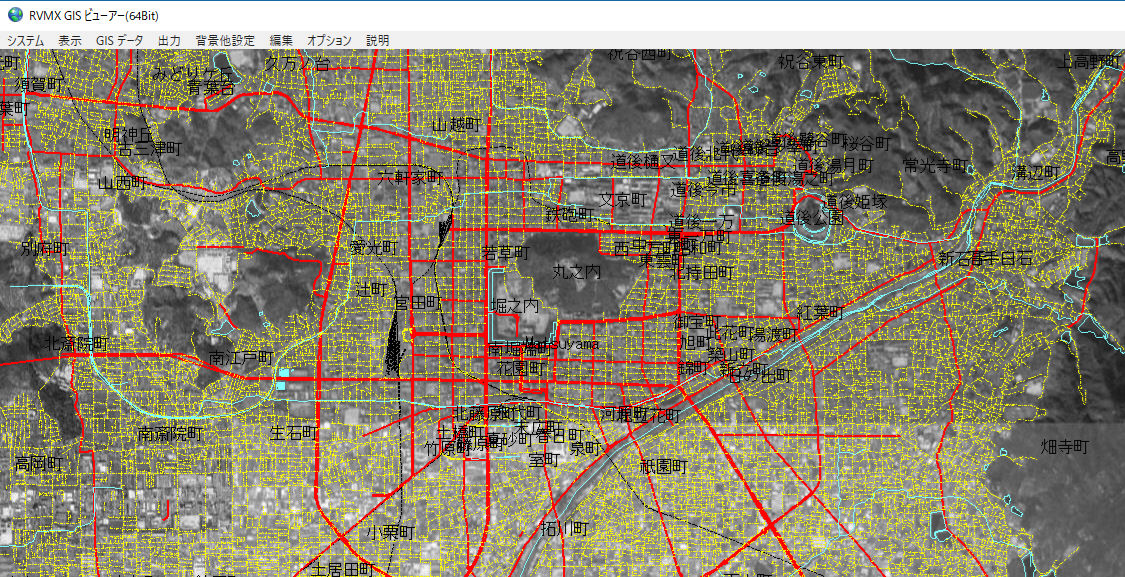
Task: Open the システム menu
Action: coord(26,41)
